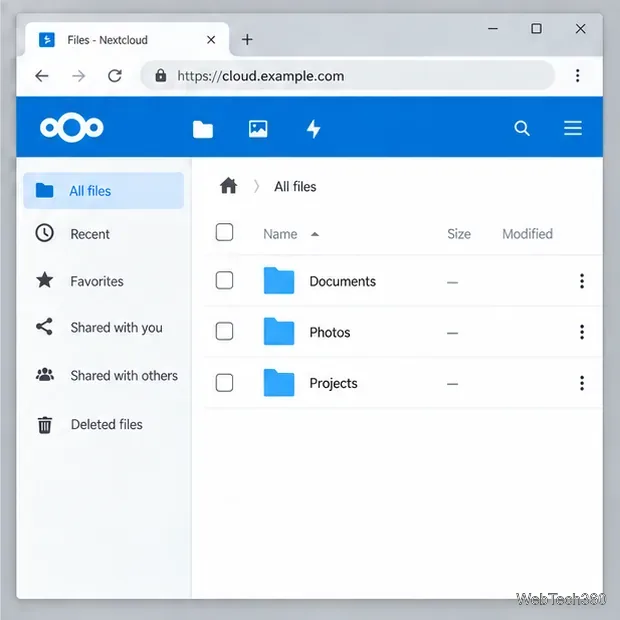Click the All files breadcrumb

[x=295, y=186]
